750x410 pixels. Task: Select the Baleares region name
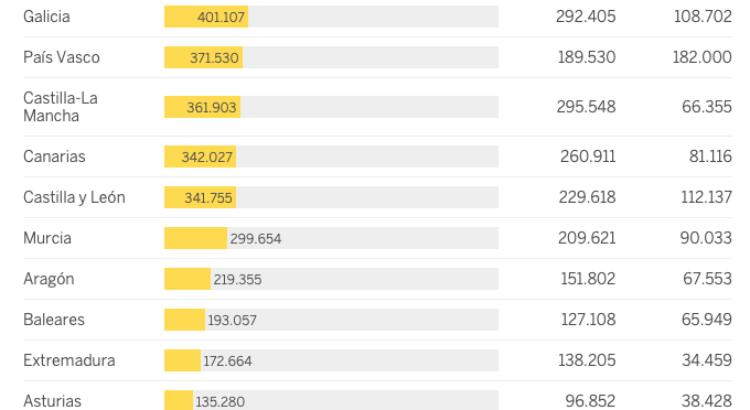54,320
